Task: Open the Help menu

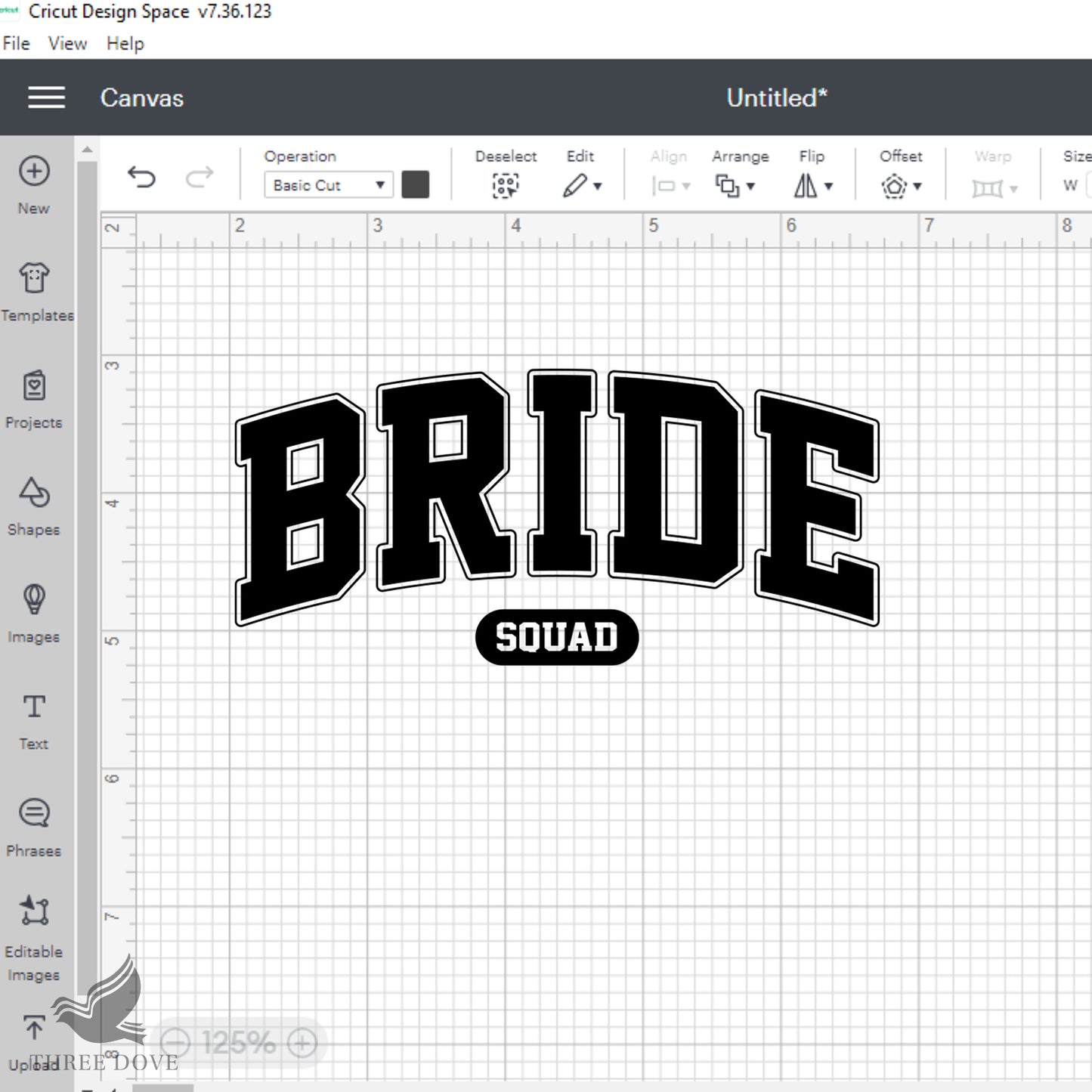Action: tap(125, 44)
